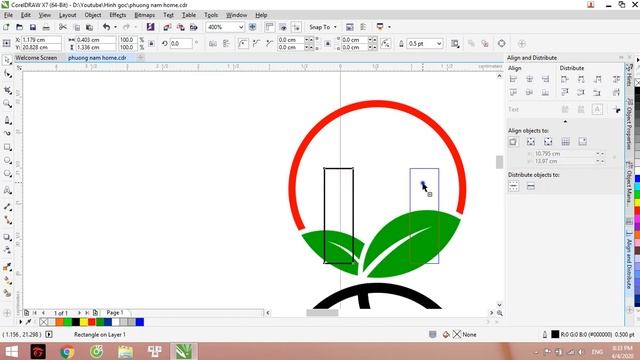Cut selection with the scissors icon
Screen dimensions: 640x360
63,27
